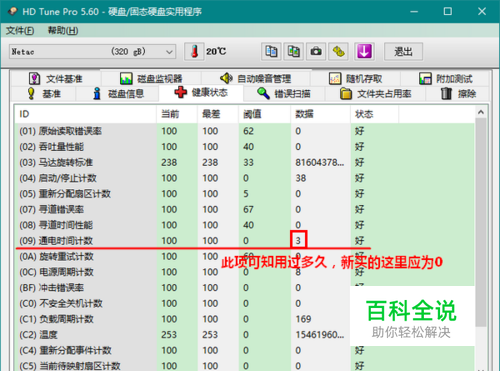Switch to the 随机存取 tab
The image size is (500, 371).
[x=355, y=79]
